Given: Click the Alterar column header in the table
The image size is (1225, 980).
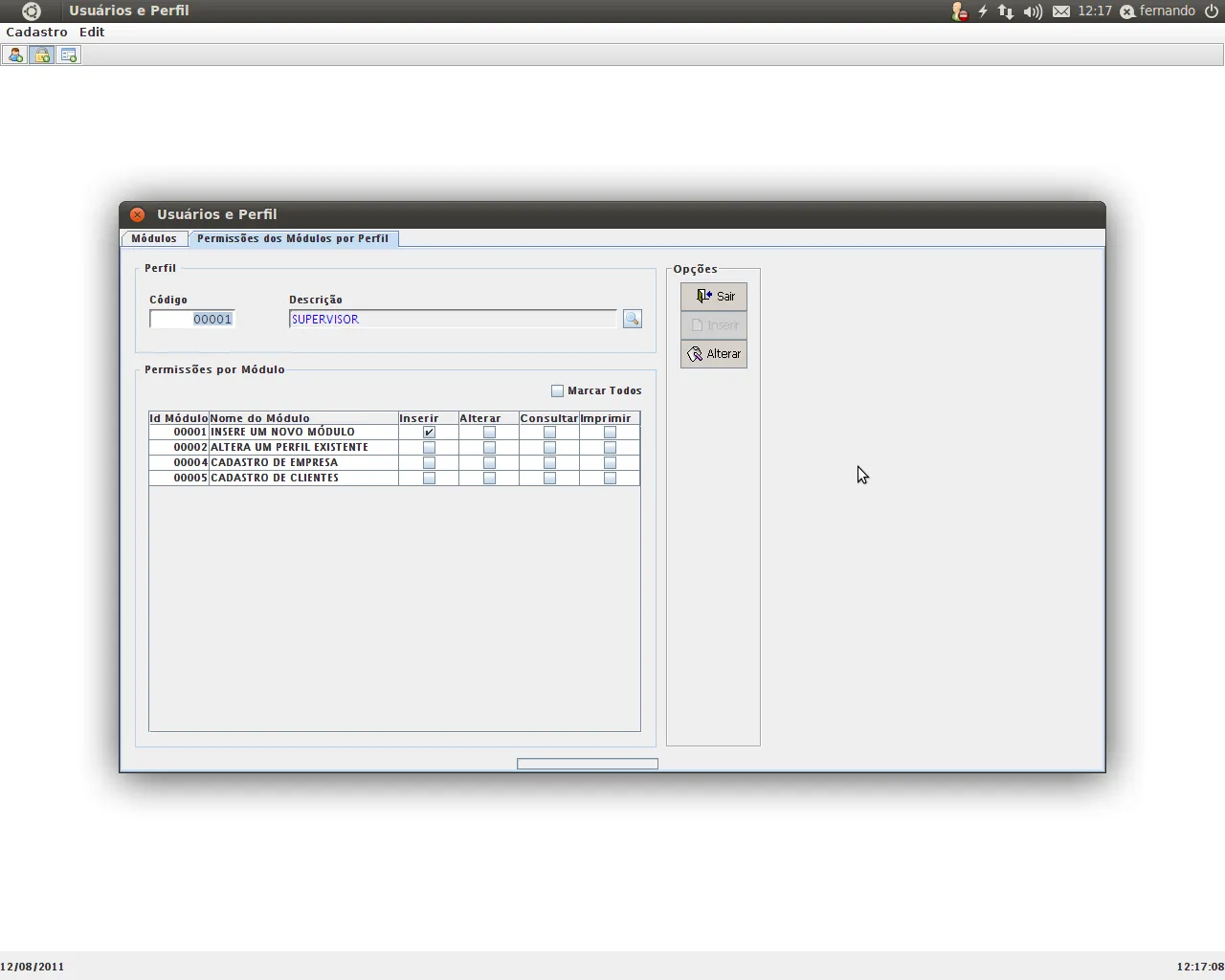Looking at the screenshot, I should pos(489,418).
